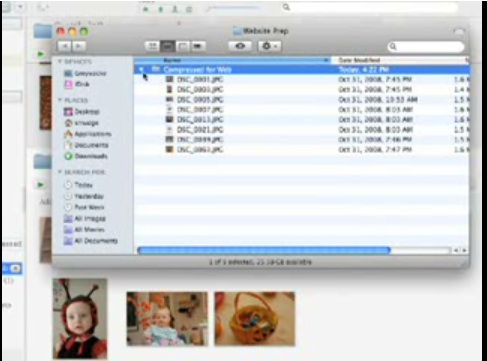Select file DSC_0007.JPG

[x=302, y=109]
